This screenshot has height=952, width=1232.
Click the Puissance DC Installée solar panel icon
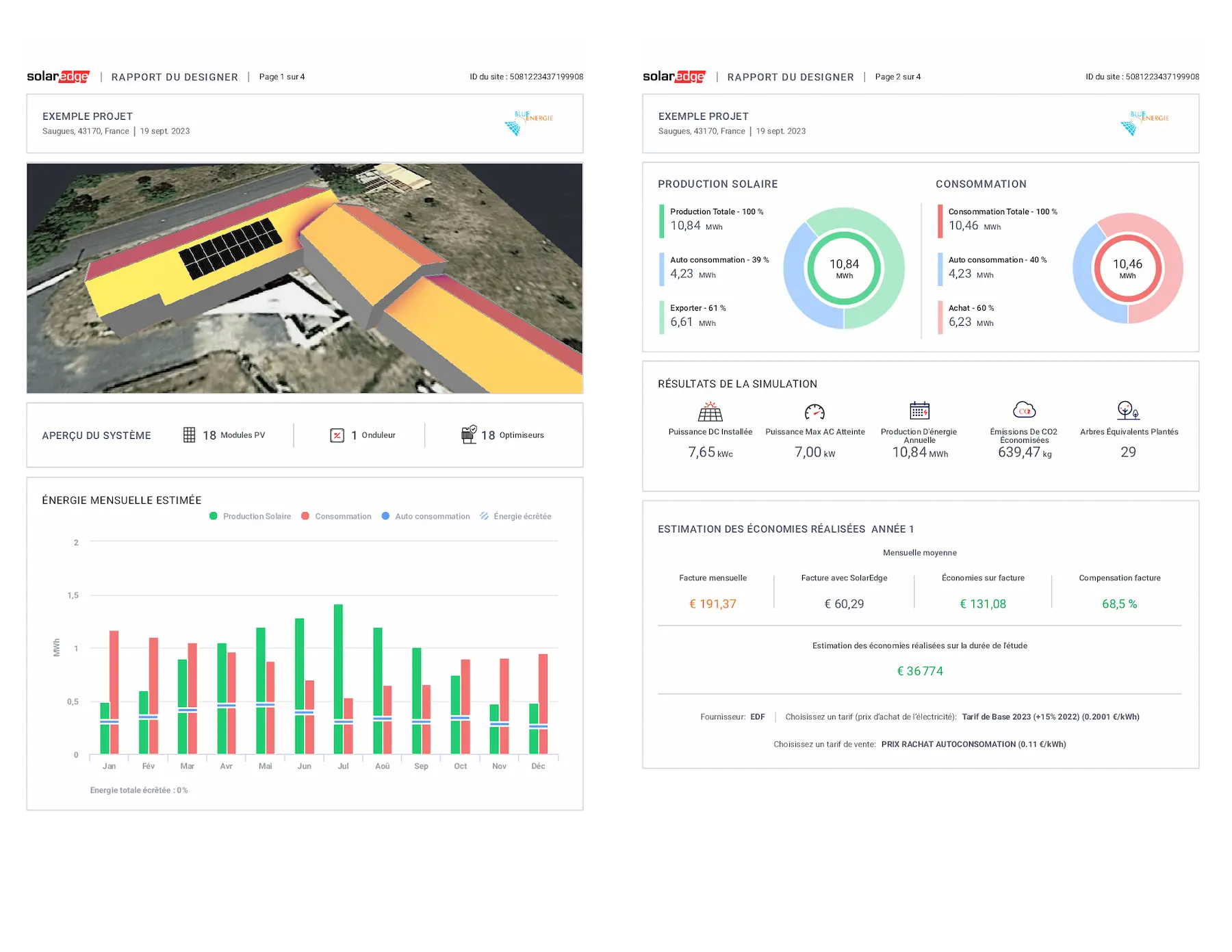(x=710, y=411)
